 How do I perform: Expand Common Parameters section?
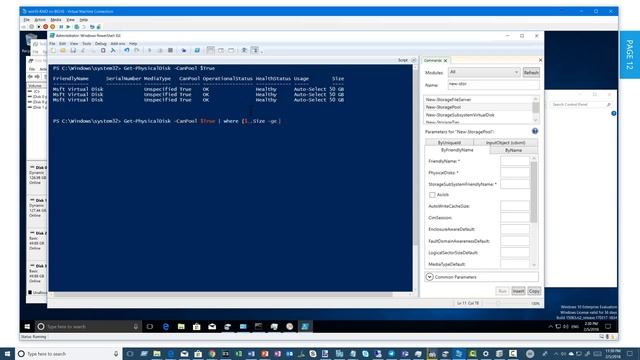pos(429,277)
